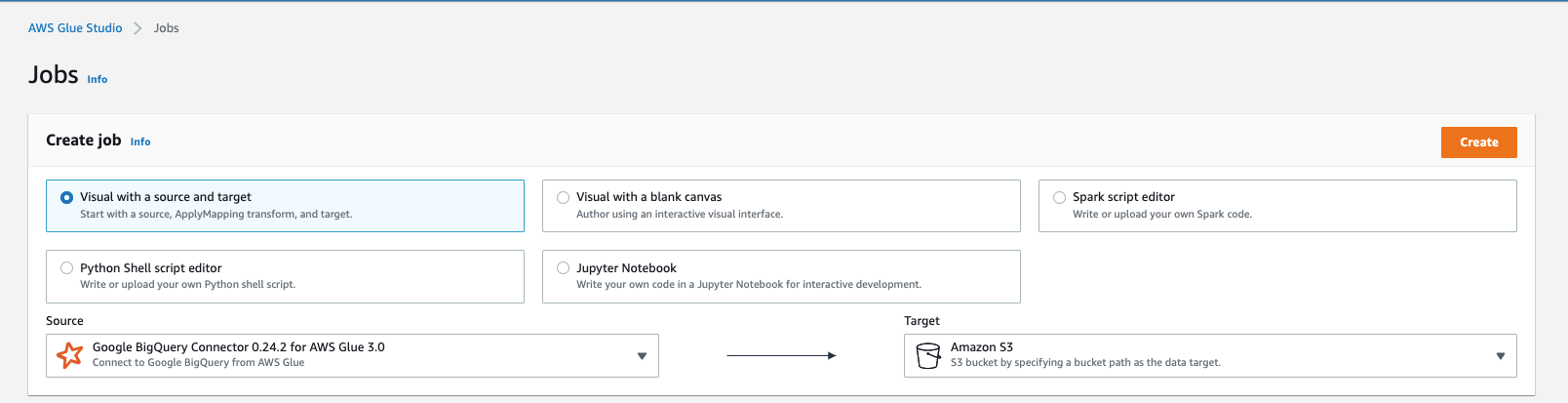Click 'Author using an interactive visual interface.' text
1568x403 pixels.
pos(680,215)
